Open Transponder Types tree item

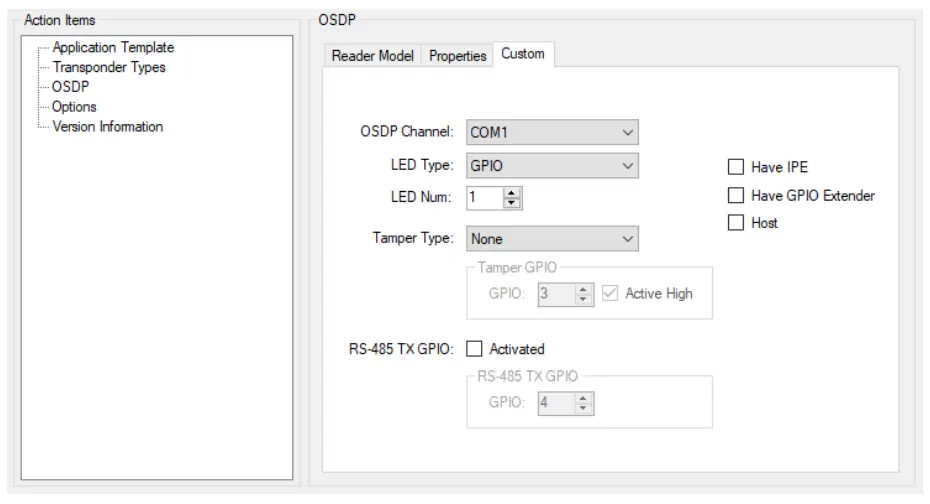tap(109, 67)
